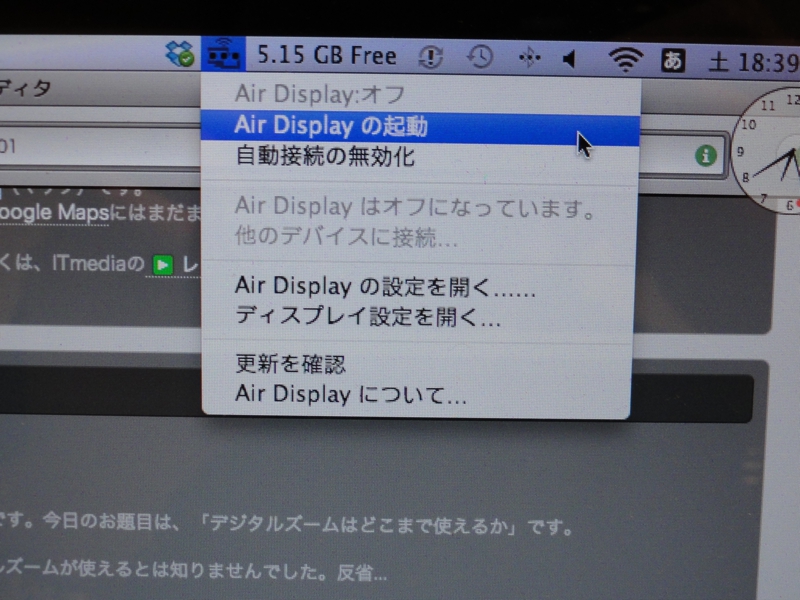The image size is (800, 600).
Task: Select '更新を確認' menu item
Action: [416, 364]
